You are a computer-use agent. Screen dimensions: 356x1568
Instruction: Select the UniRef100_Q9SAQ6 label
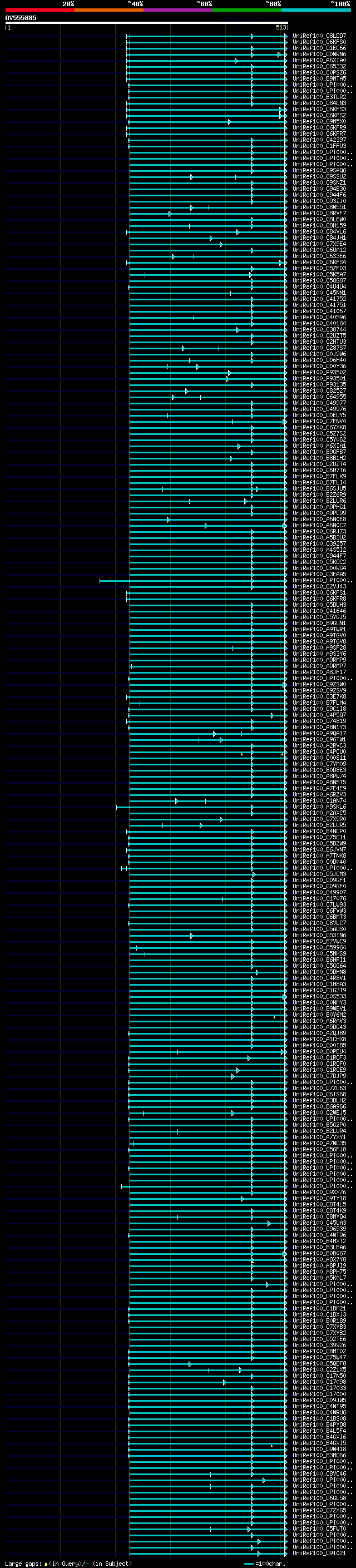point(319,170)
